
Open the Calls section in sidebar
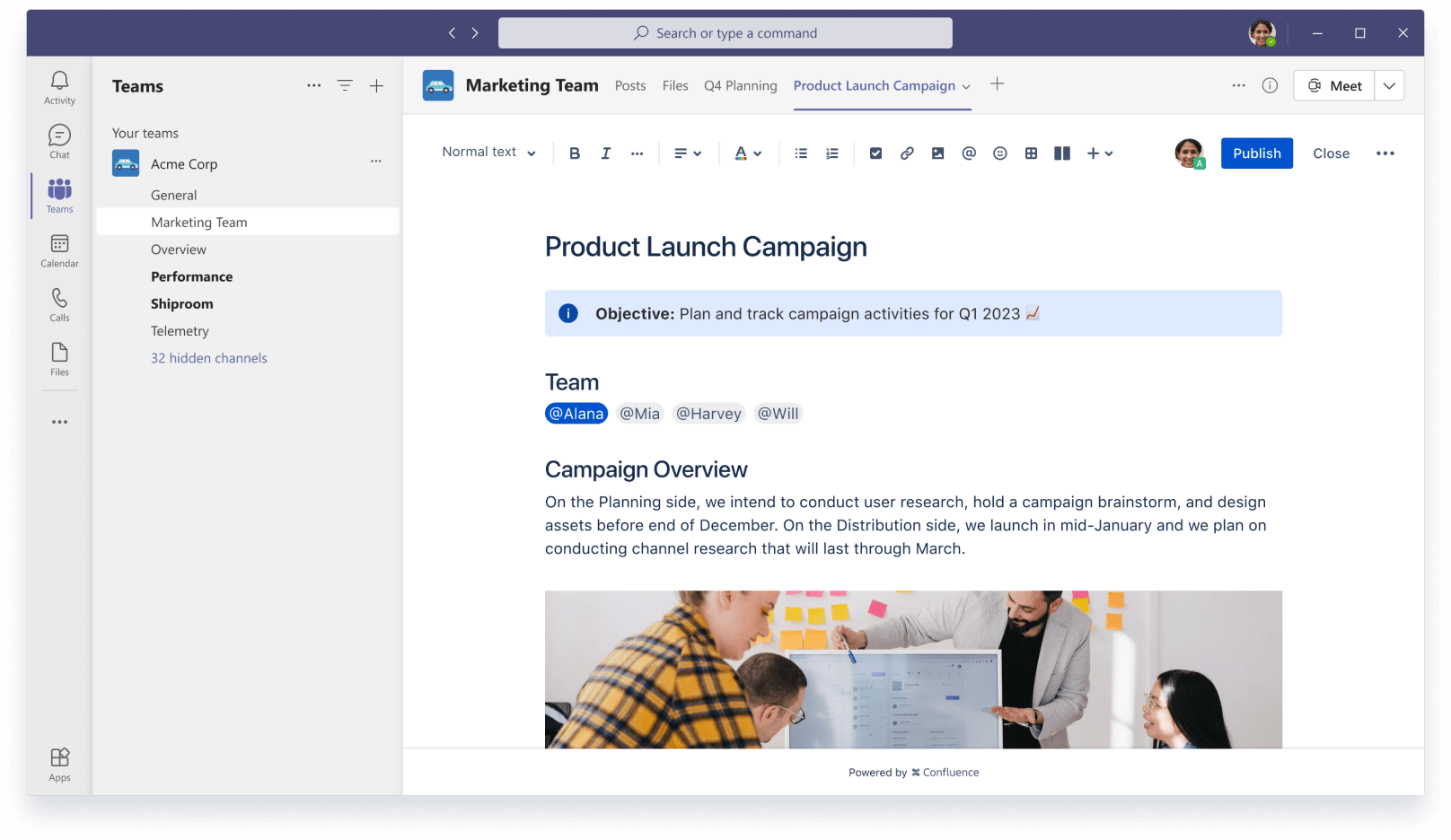click(58, 303)
